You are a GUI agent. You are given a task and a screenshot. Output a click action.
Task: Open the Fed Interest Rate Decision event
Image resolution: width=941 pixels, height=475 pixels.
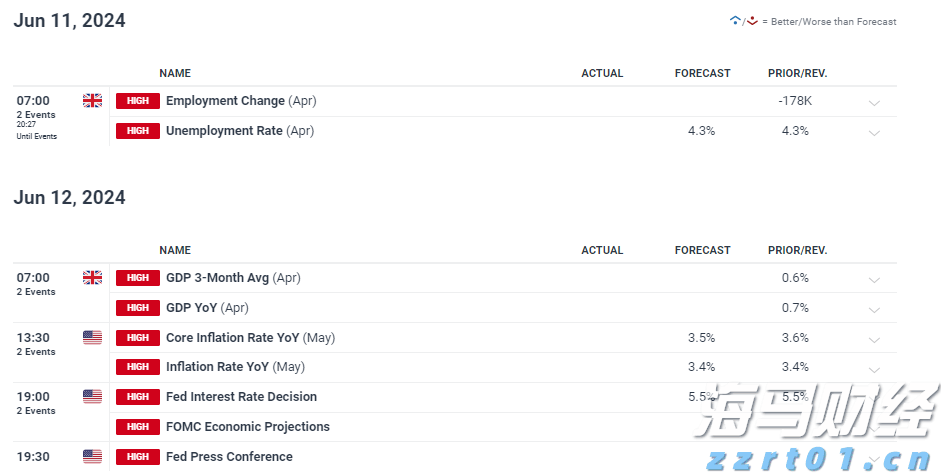[x=241, y=397]
